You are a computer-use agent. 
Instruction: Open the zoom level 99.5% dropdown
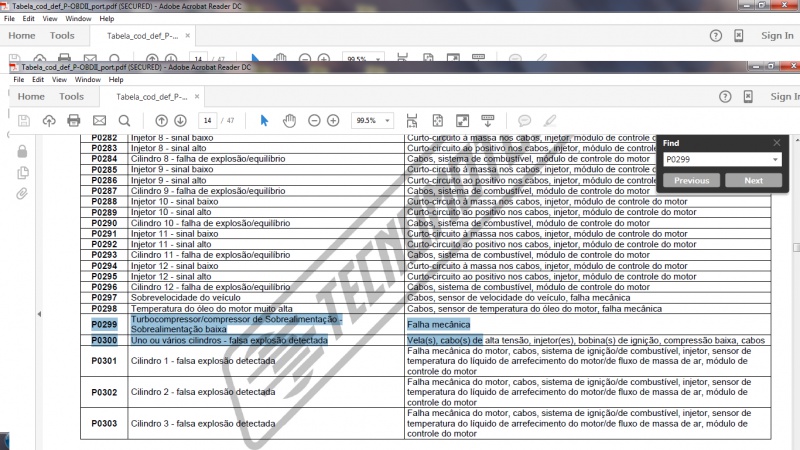387,120
